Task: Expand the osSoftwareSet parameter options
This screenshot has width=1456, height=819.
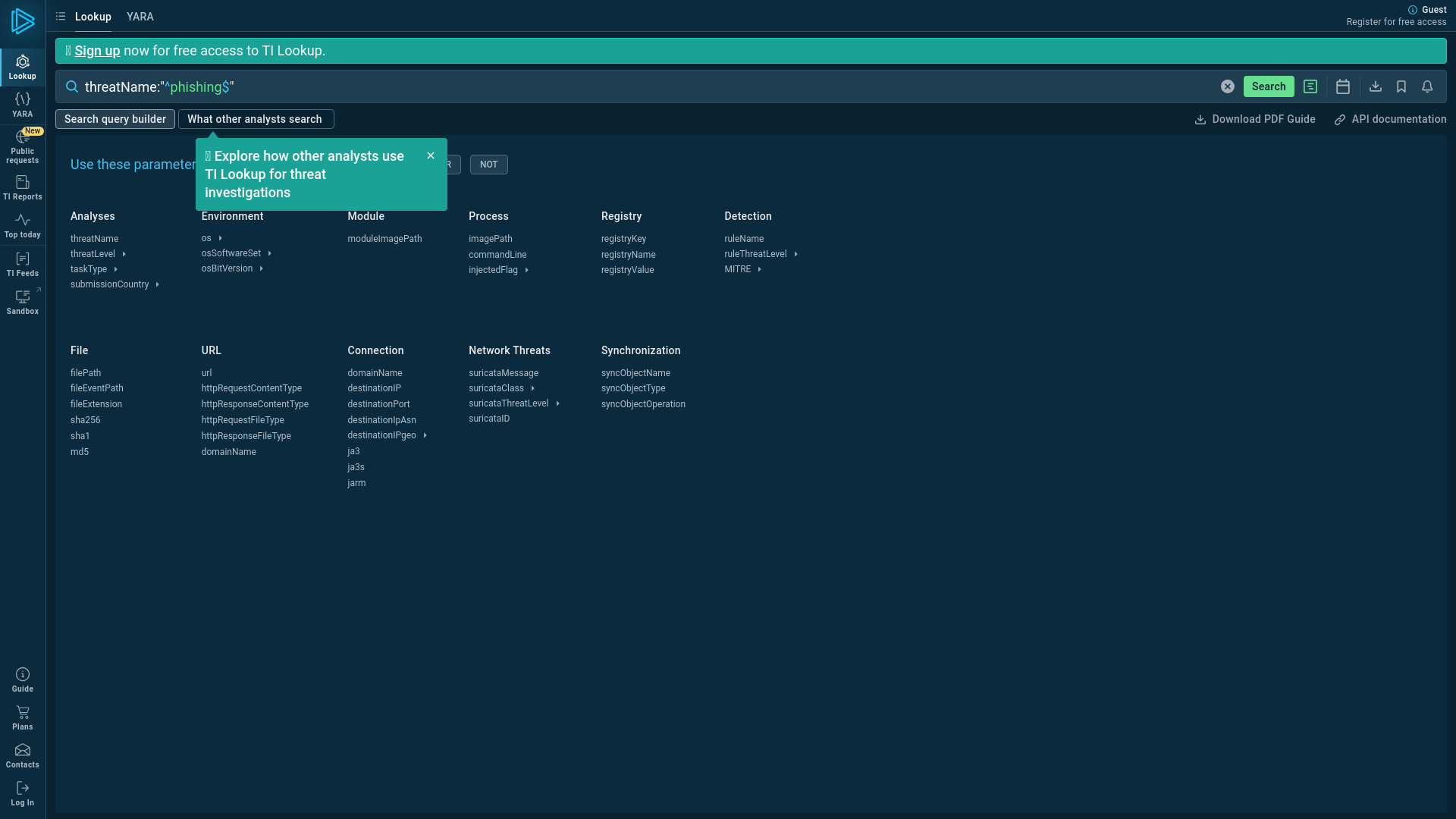Action: click(x=271, y=253)
